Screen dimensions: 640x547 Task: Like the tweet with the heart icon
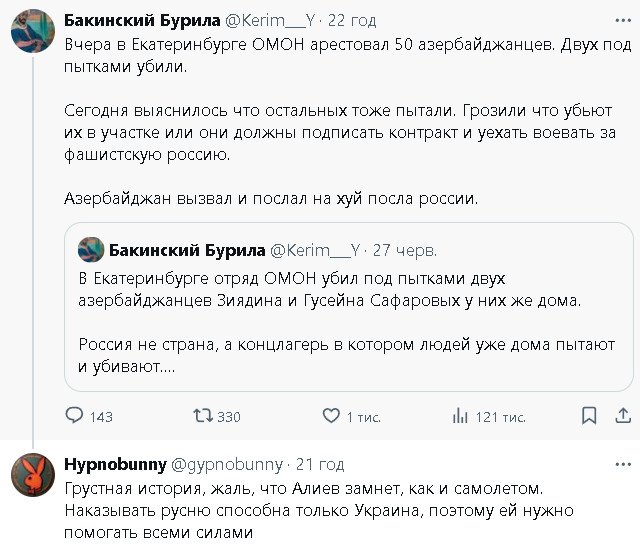click(330, 416)
